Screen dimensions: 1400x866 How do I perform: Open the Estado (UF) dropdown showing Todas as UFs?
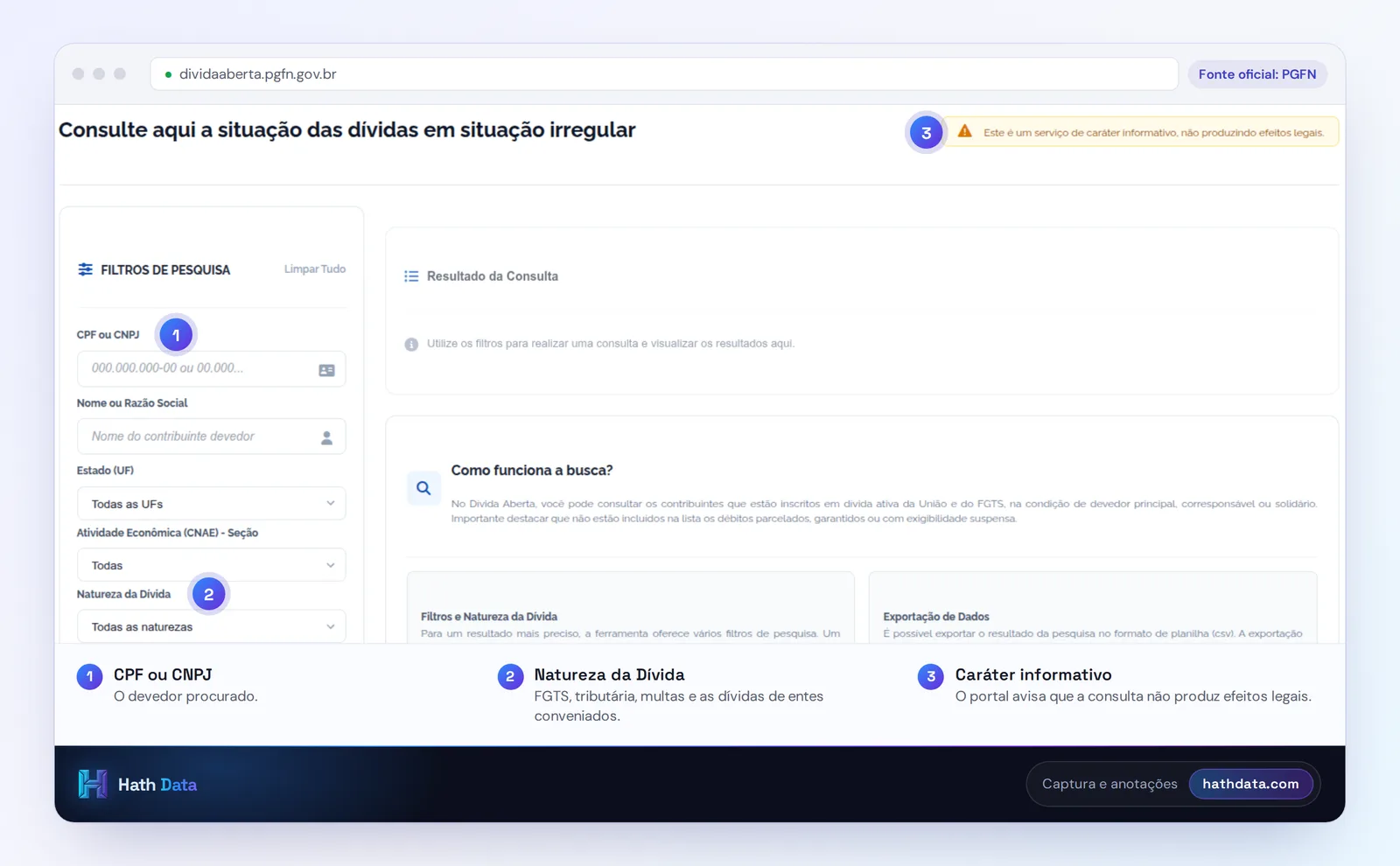tap(211, 504)
